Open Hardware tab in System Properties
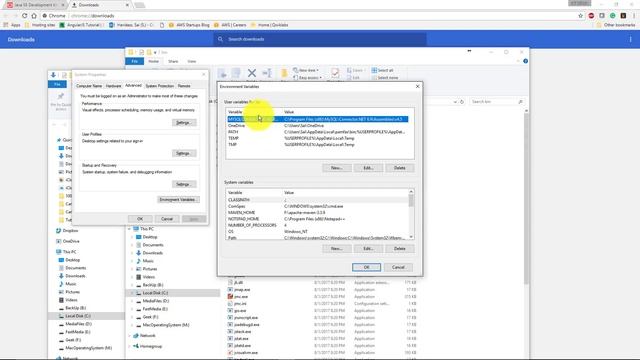The height and width of the screenshot is (360, 640). [x=113, y=86]
